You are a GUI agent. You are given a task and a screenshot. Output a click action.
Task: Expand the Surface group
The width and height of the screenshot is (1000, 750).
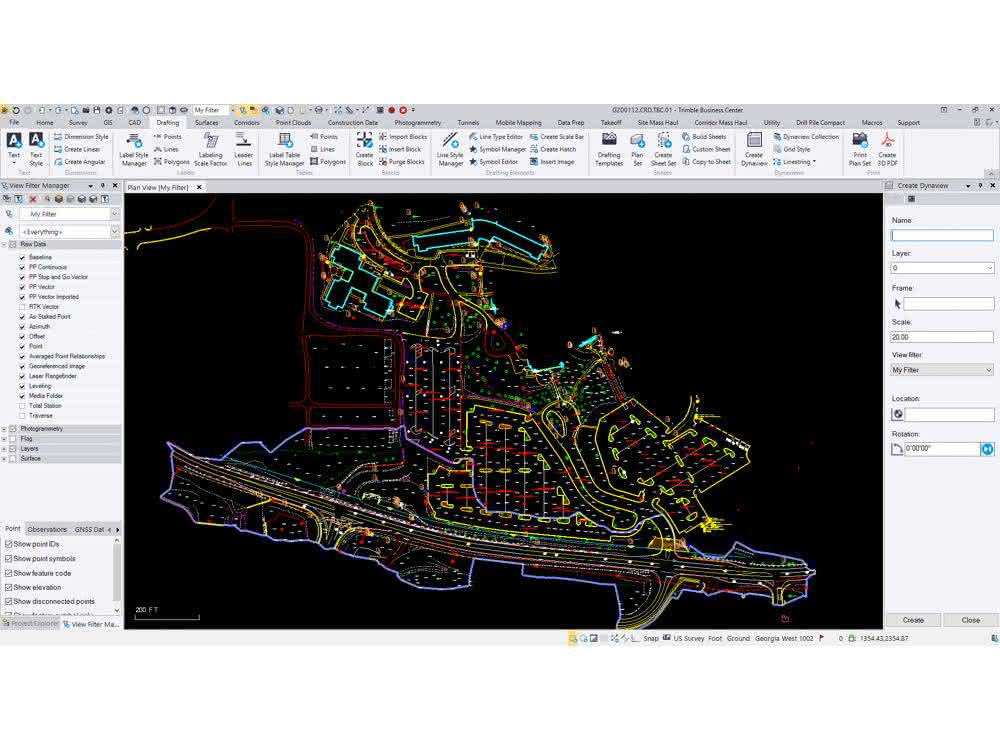coord(4,459)
